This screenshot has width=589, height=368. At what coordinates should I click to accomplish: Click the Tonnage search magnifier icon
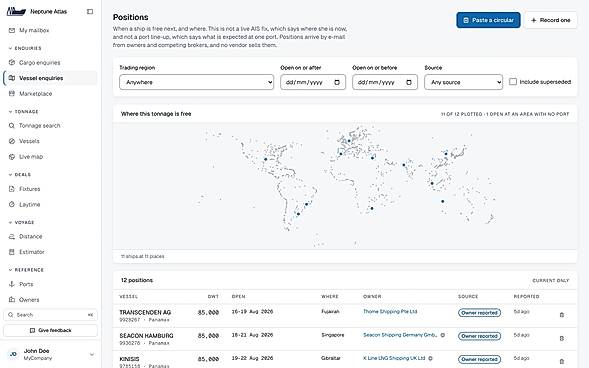12,125
